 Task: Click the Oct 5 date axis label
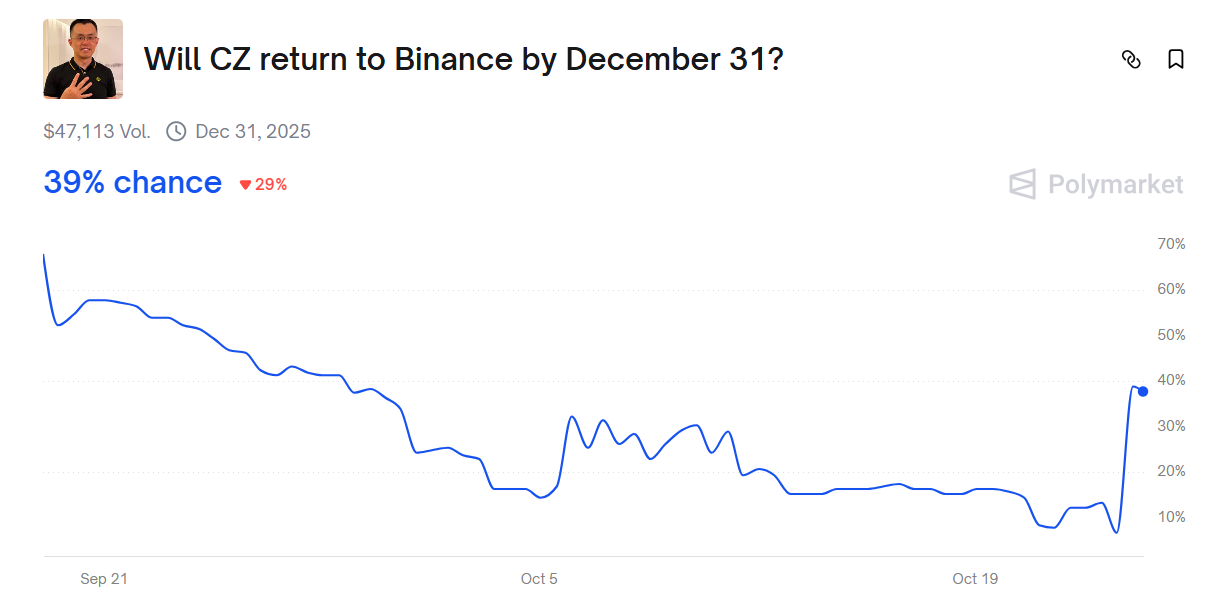tap(539, 579)
